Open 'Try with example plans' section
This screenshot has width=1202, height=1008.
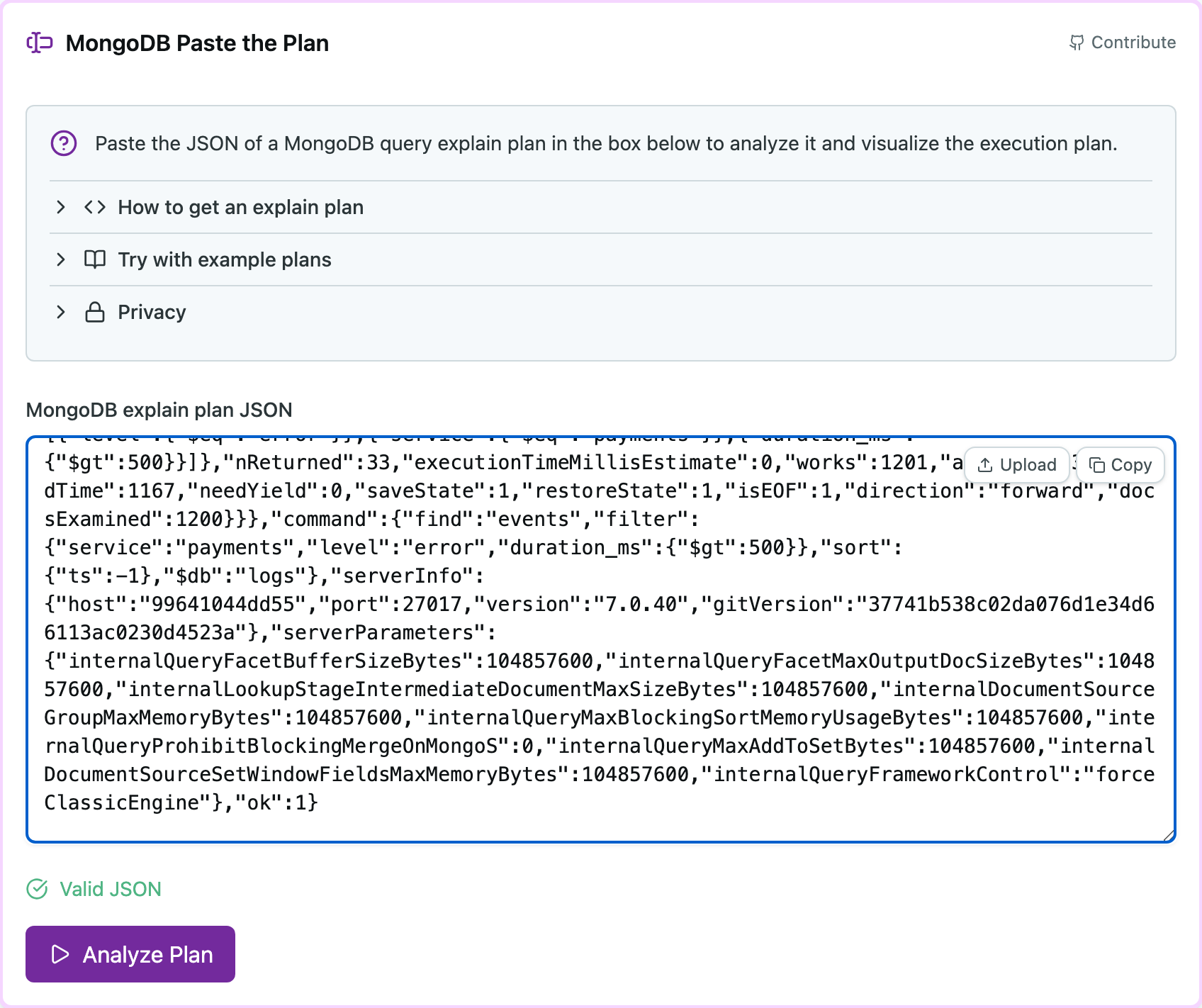tap(225, 259)
